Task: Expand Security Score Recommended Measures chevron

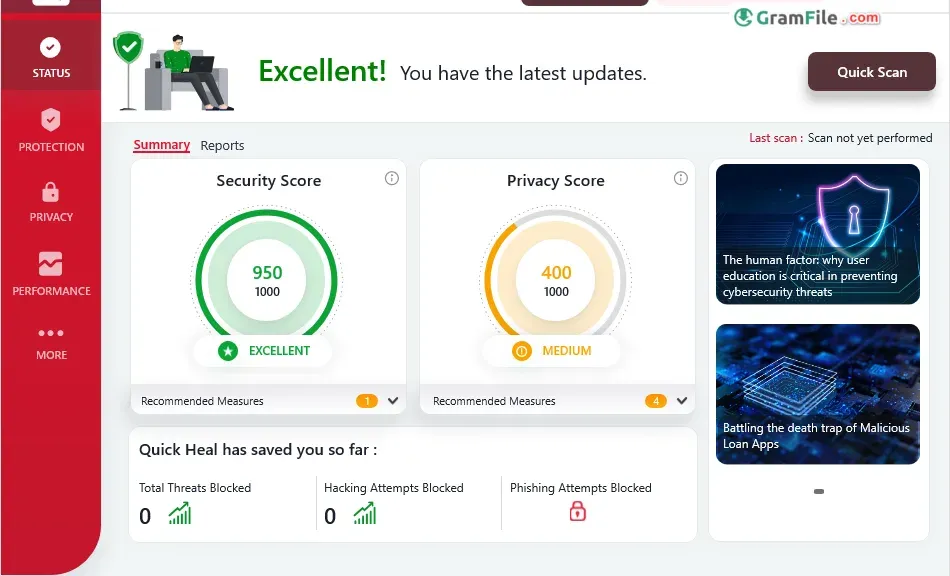Action: (393, 400)
